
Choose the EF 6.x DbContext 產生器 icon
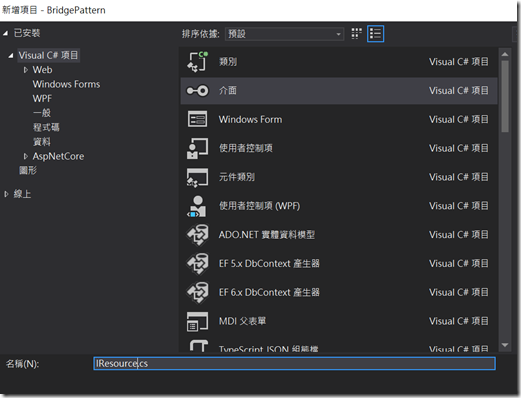pyautogui.click(x=197, y=292)
